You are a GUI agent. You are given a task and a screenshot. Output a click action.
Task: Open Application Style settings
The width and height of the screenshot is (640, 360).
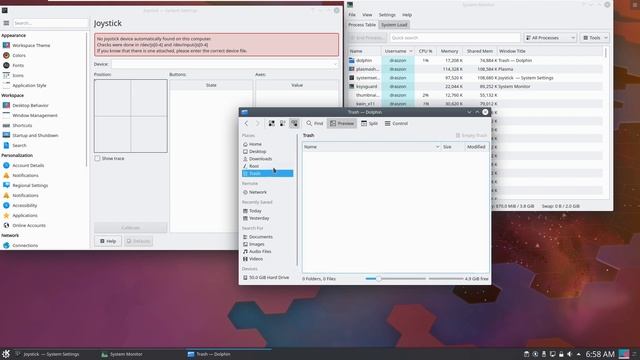(x=29, y=85)
